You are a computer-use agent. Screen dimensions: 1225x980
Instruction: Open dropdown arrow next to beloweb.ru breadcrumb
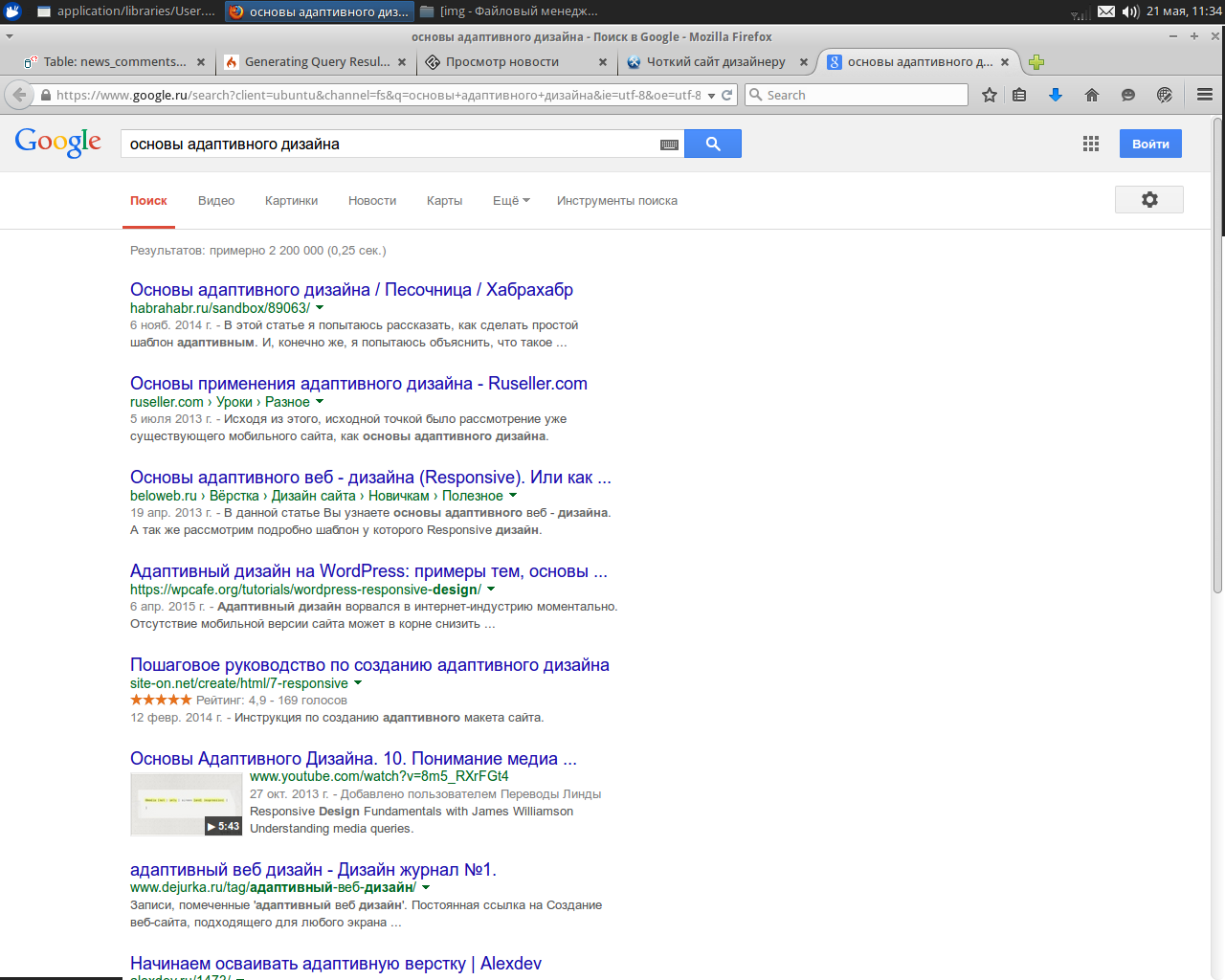[x=513, y=496]
